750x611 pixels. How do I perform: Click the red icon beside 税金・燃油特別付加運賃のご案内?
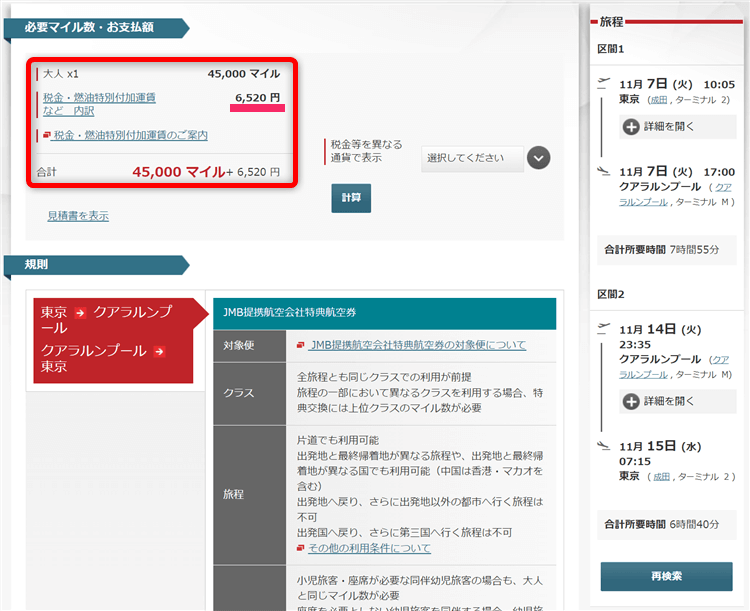(46, 135)
